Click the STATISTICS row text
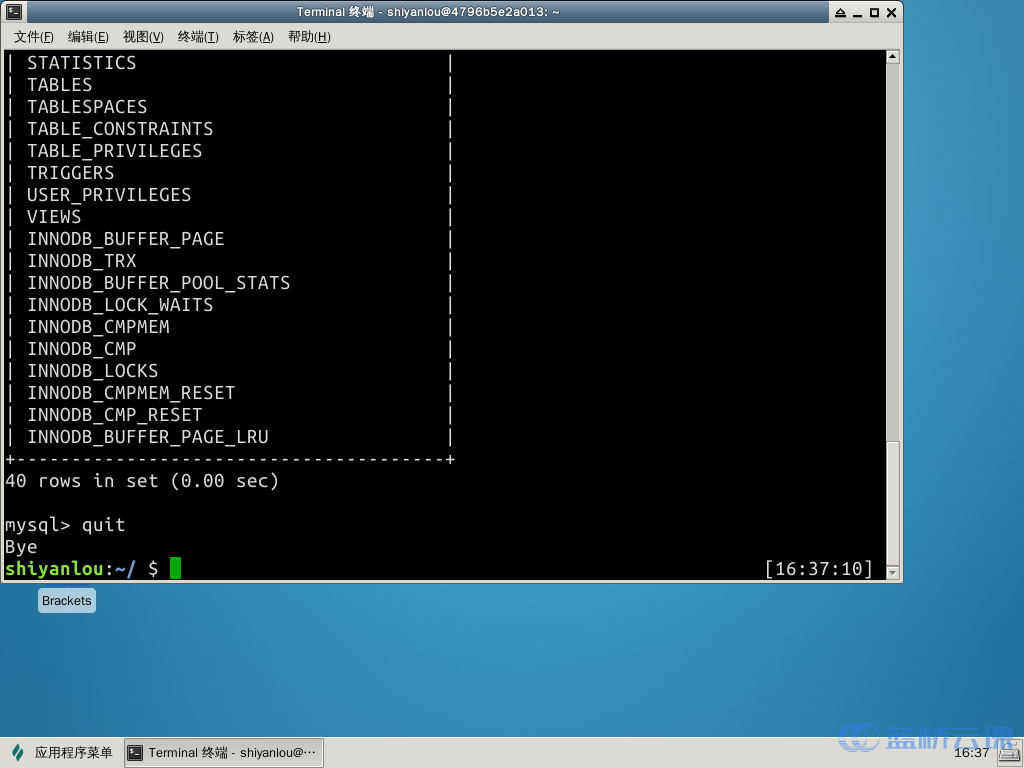This screenshot has width=1024, height=768. click(x=82, y=63)
